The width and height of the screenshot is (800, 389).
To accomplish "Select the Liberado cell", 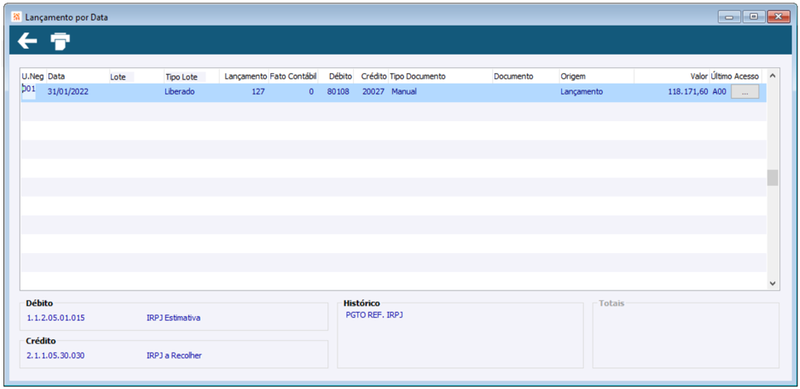I will (x=180, y=92).
